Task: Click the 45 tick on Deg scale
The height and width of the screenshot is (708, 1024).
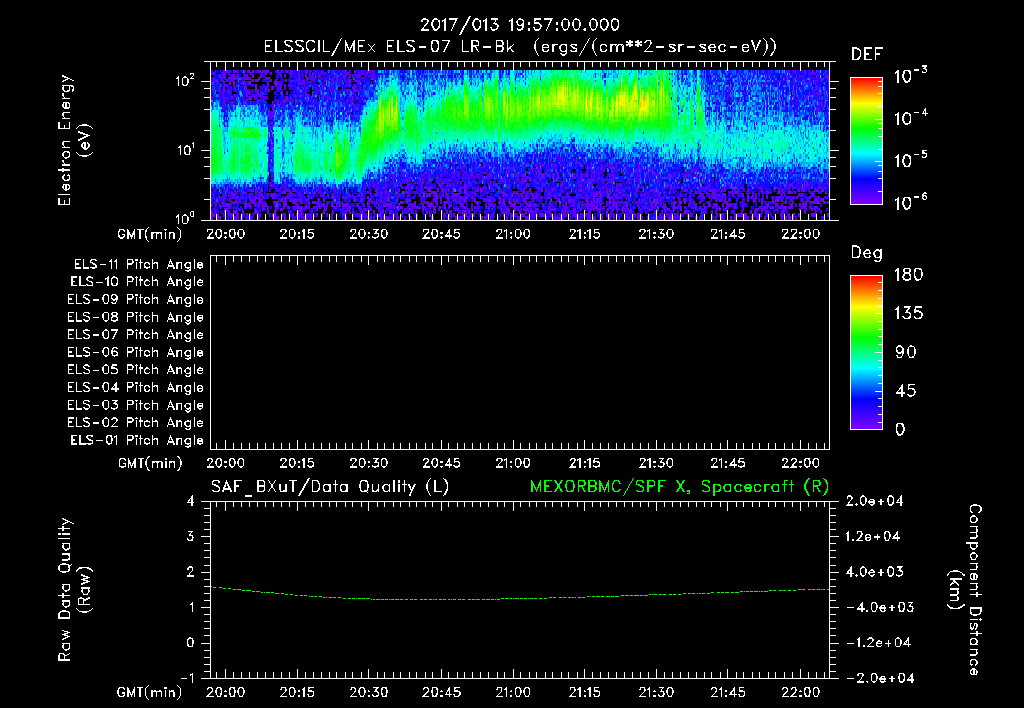Action: pos(906,391)
